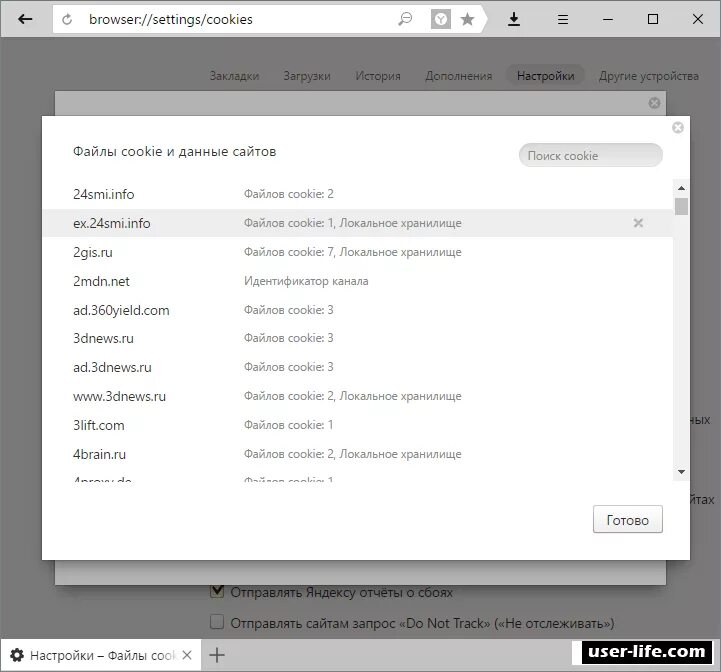Reload the page with refresh icon

[x=67, y=19]
